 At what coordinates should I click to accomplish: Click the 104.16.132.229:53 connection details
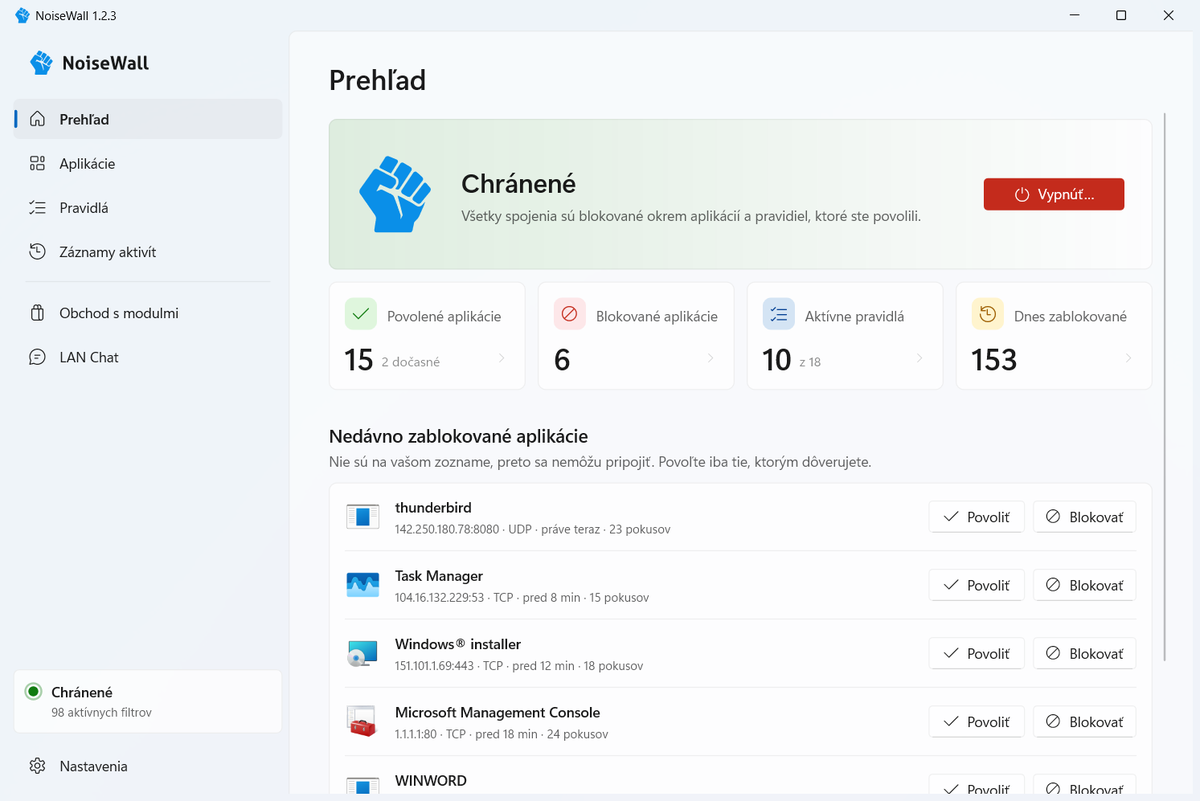coord(522,597)
